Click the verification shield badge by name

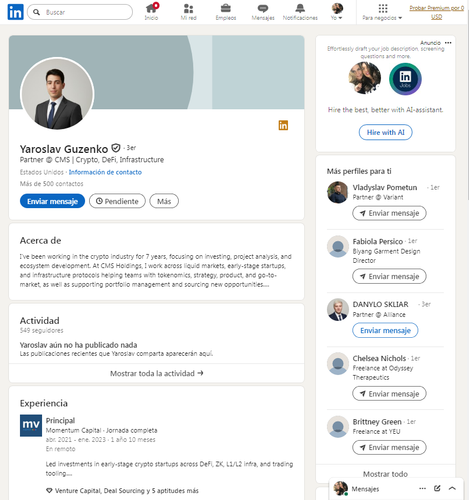116,148
